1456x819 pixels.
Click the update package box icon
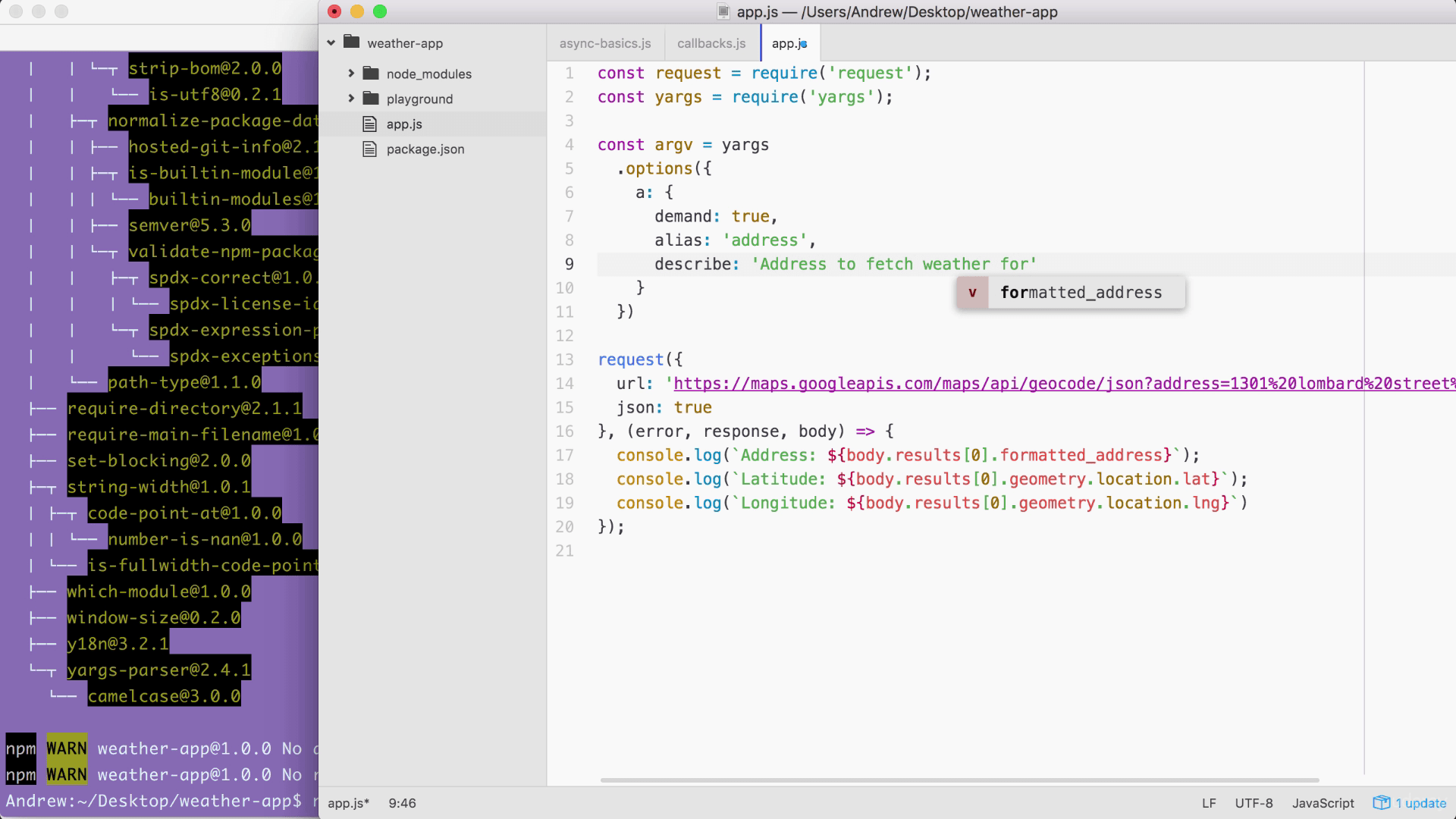(1382, 803)
